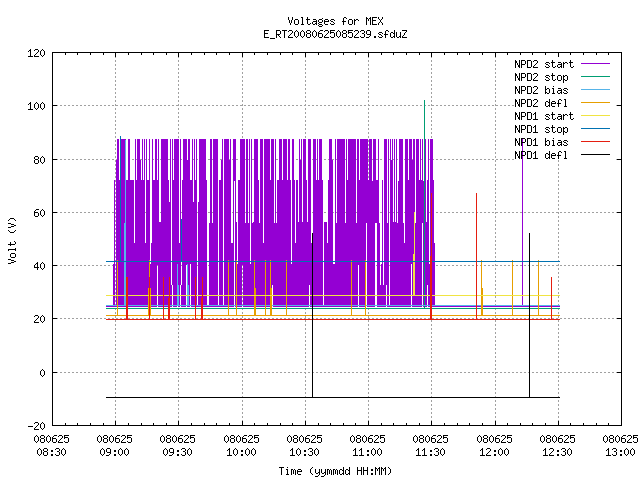Click the x-axis tick label 12:30
The width and height of the screenshot is (640, 480).
557,452
